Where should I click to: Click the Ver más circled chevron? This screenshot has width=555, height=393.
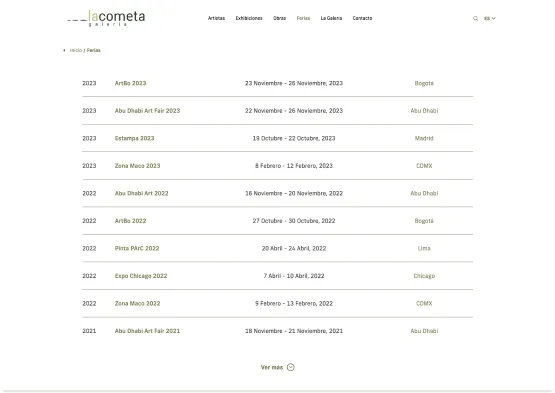(291, 367)
